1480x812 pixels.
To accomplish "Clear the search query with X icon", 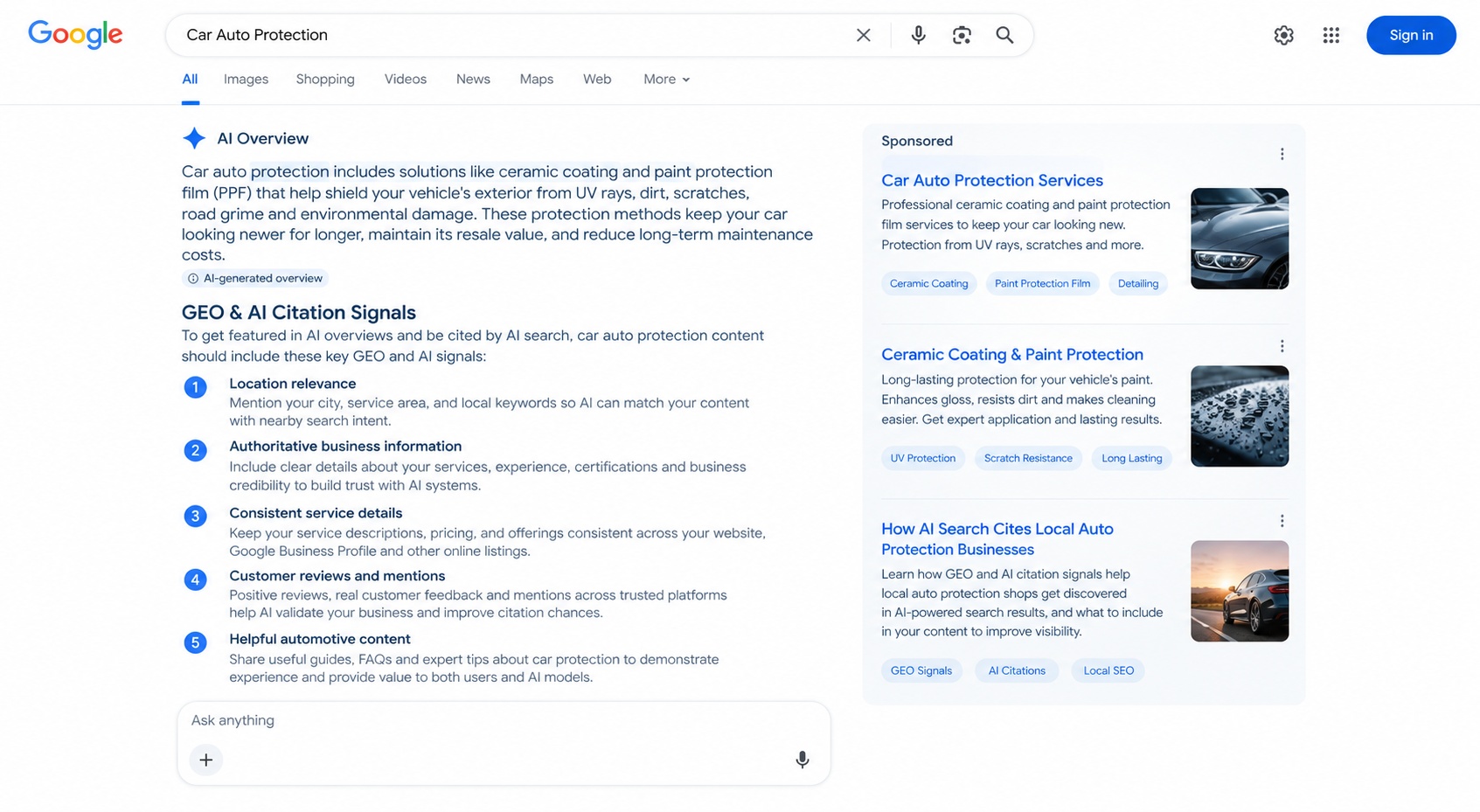I will 863,35.
